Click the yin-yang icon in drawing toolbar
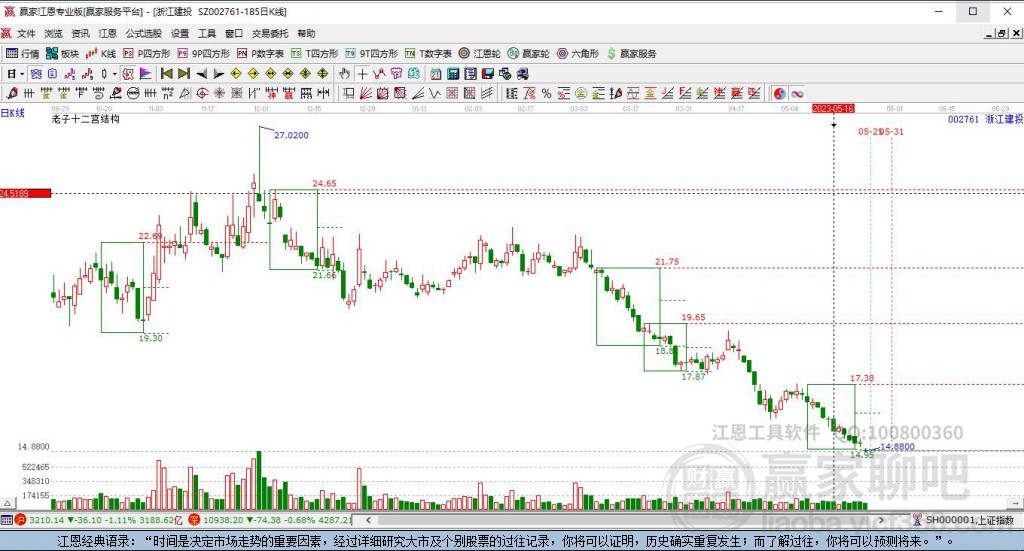The width and height of the screenshot is (1024, 551). [780, 93]
